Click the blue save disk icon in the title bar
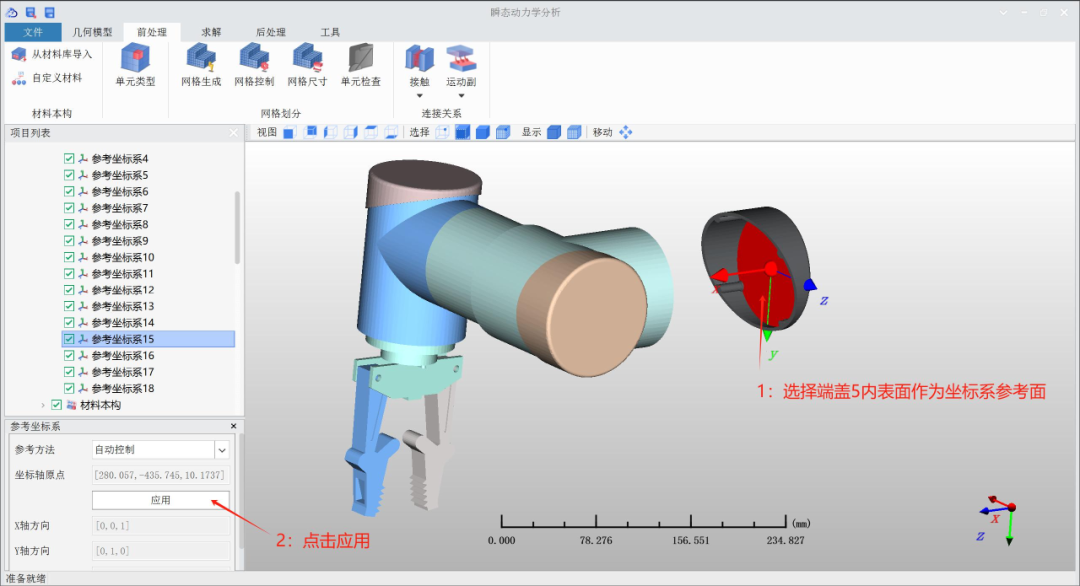This screenshot has width=1080, height=586. click(x=50, y=12)
